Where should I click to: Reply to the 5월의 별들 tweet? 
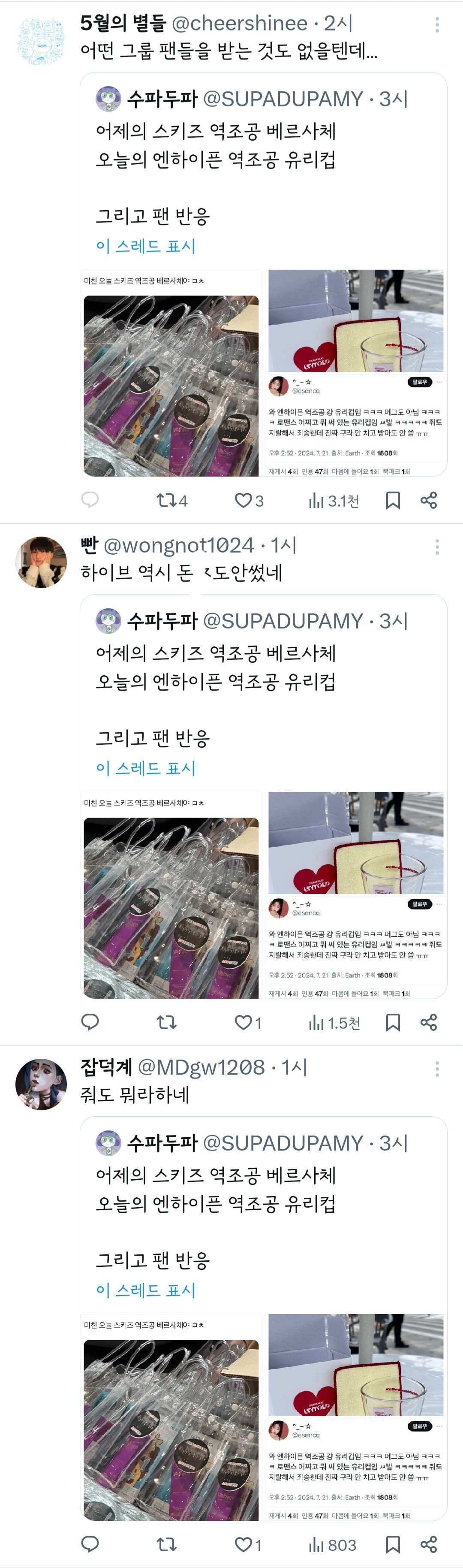point(90,500)
